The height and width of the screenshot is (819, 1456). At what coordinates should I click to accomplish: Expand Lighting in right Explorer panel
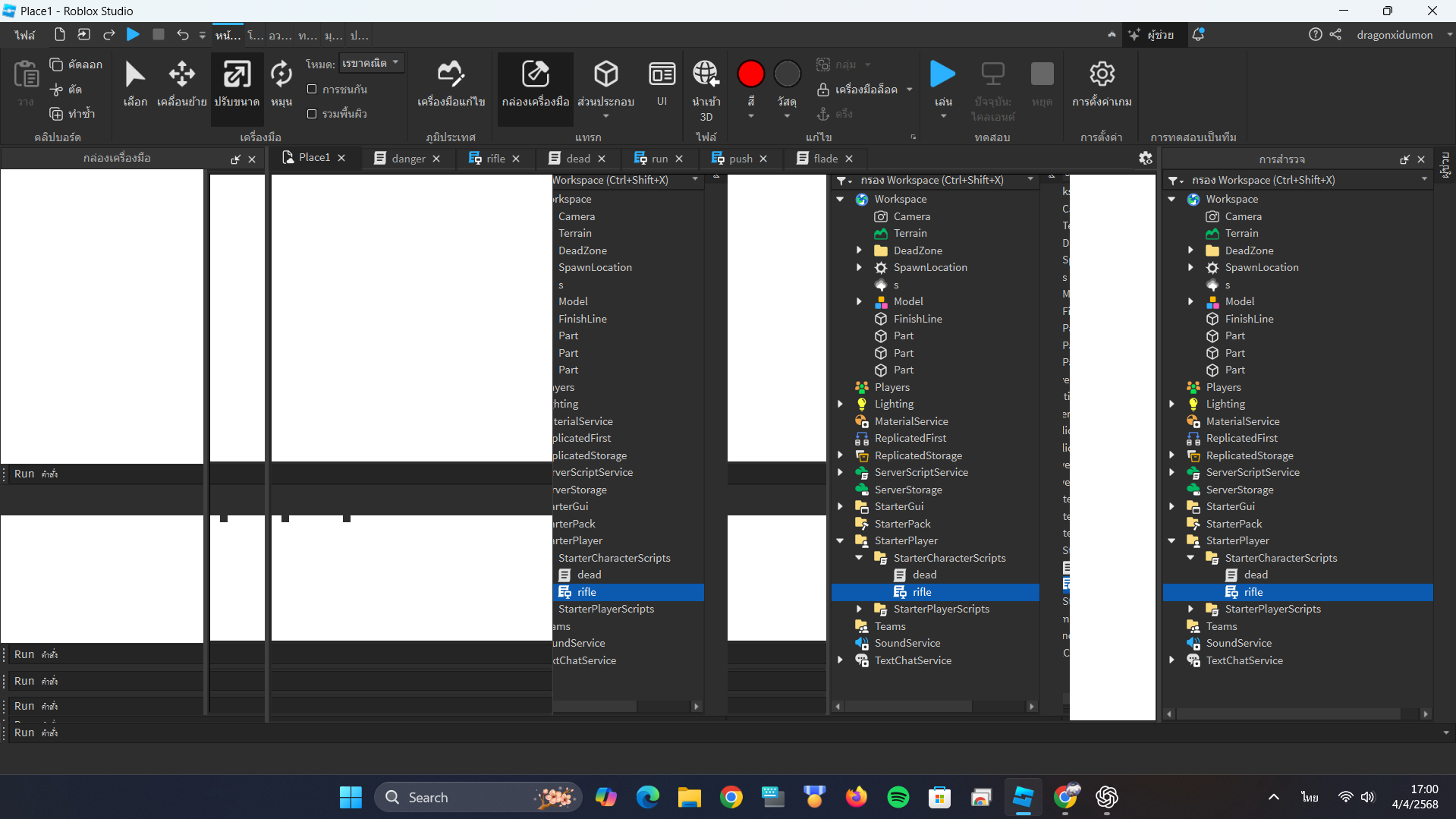click(x=1171, y=404)
